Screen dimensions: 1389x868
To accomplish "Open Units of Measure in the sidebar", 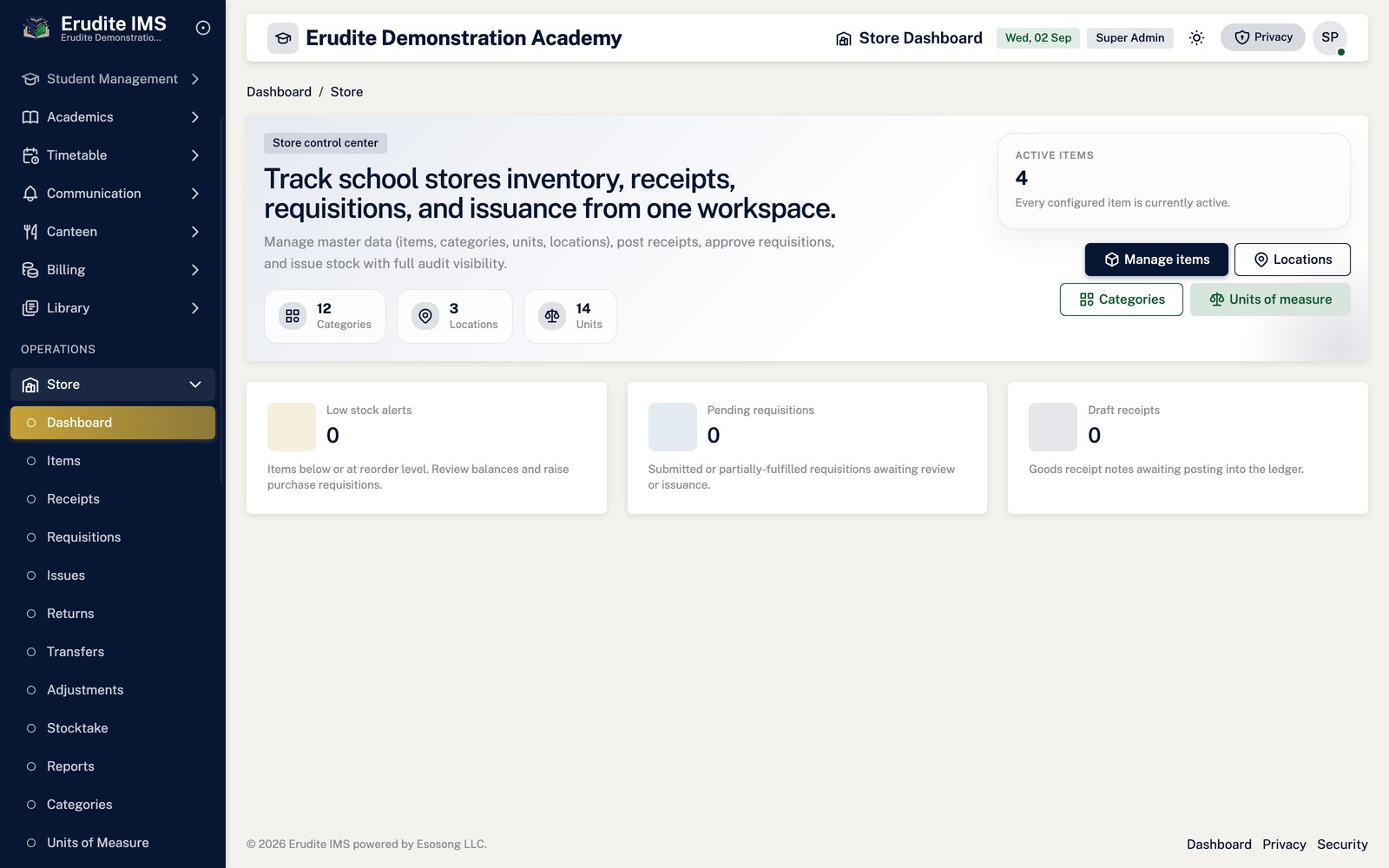I will [113, 843].
